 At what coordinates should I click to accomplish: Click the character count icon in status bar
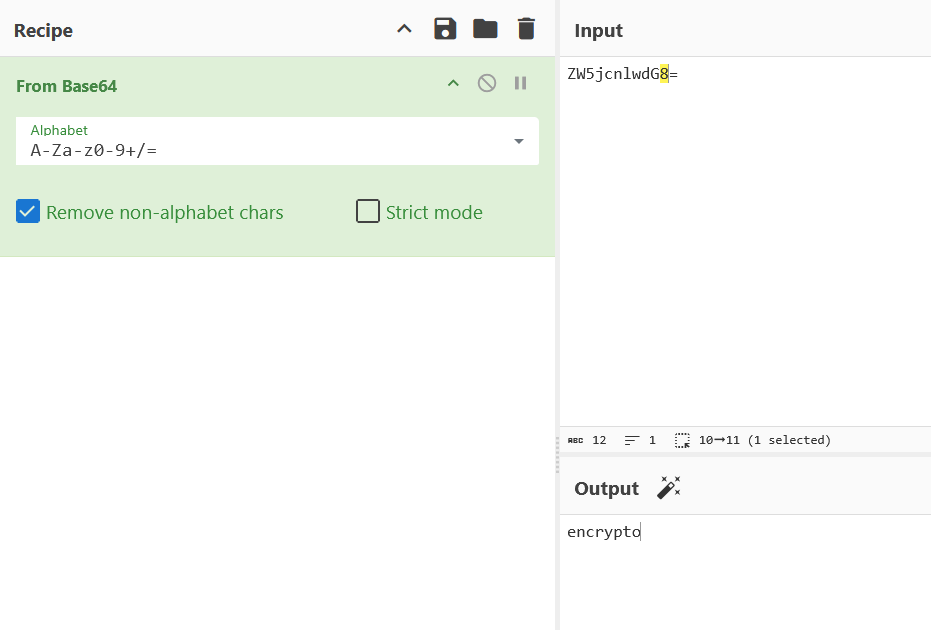click(576, 440)
